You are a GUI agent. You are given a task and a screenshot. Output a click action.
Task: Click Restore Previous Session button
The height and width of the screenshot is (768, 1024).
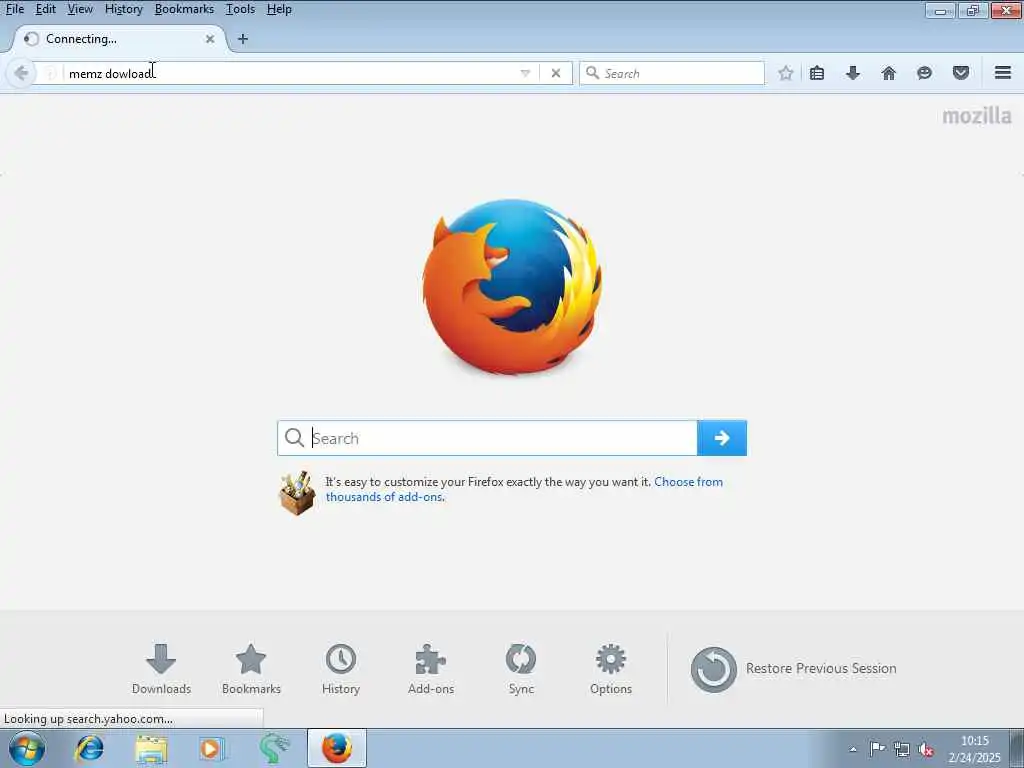coord(793,669)
